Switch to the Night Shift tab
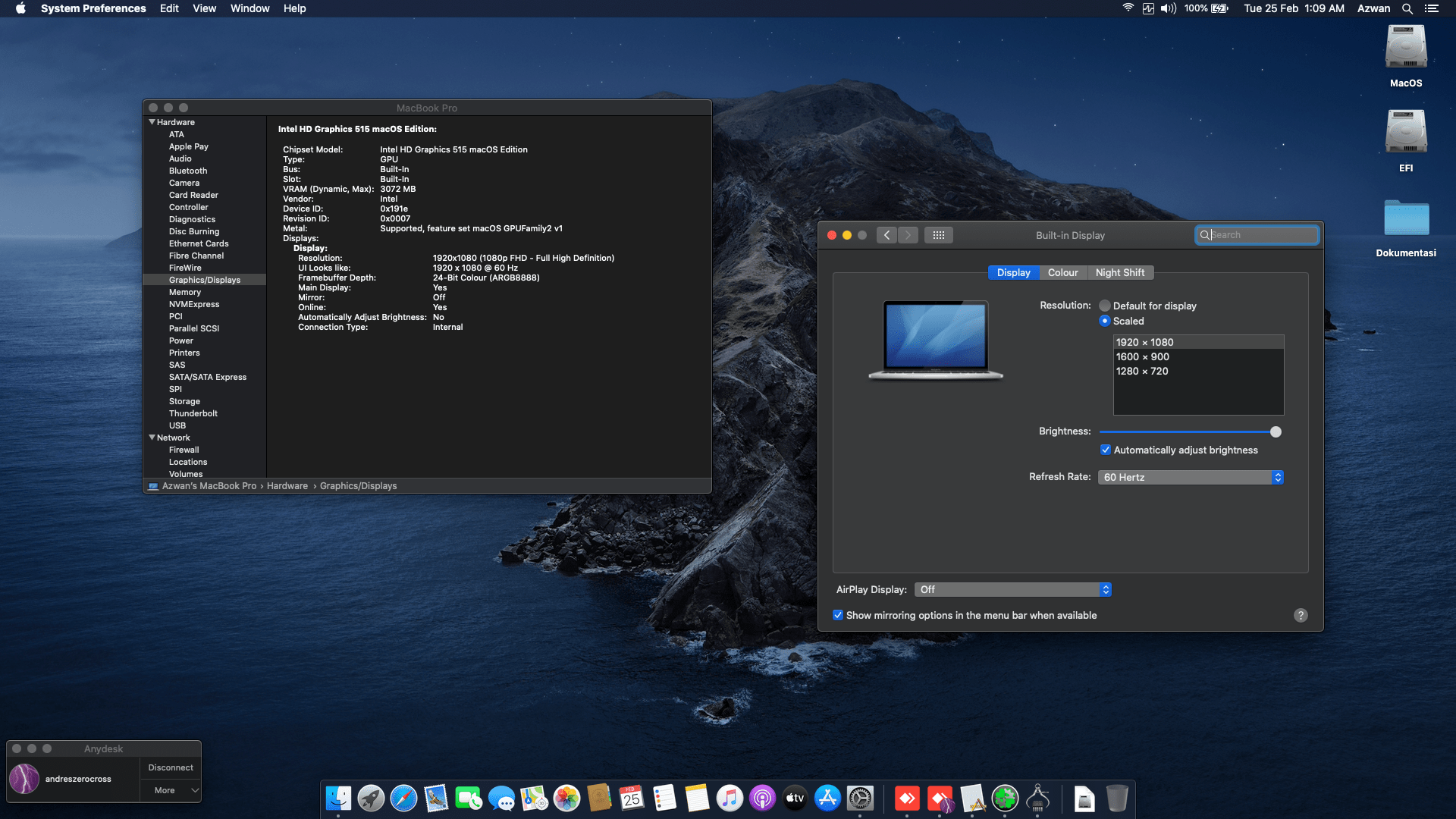 1120,272
